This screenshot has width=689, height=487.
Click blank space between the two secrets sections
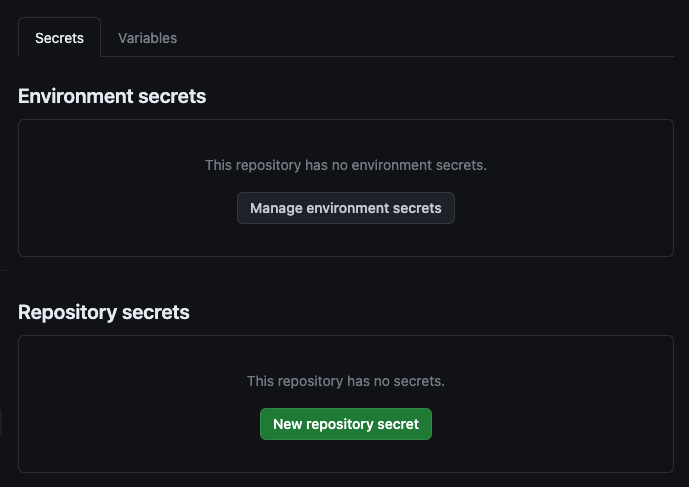345,280
